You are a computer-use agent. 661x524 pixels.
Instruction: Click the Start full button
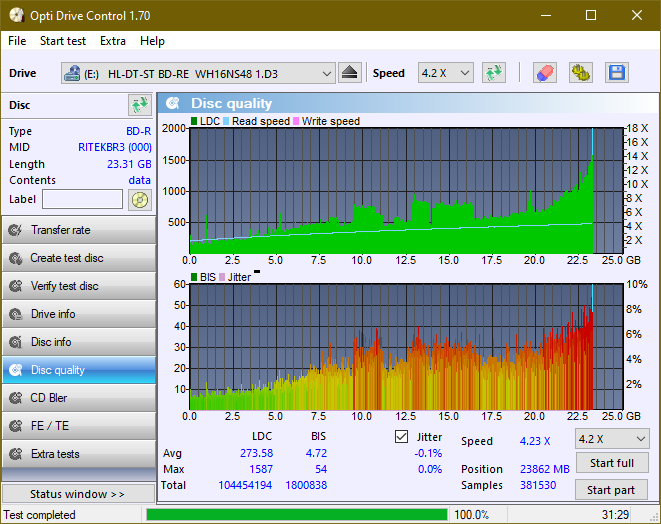[612, 463]
